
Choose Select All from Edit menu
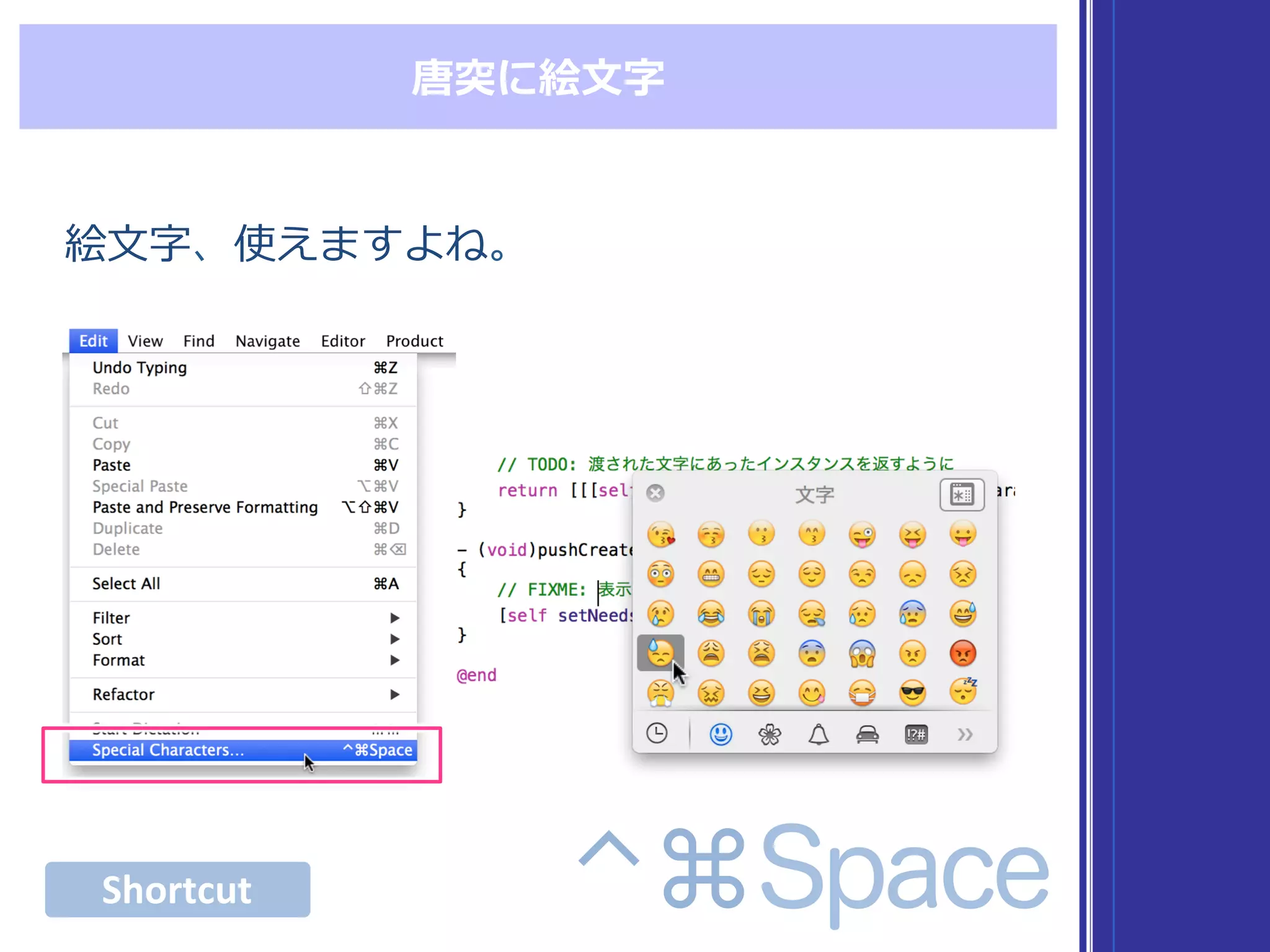(243, 584)
